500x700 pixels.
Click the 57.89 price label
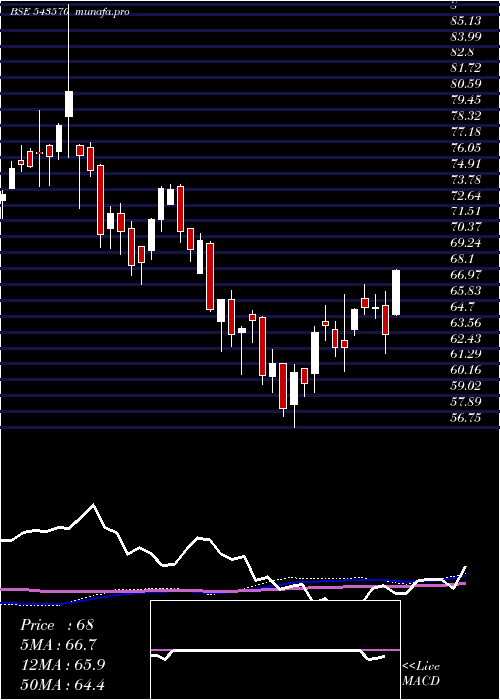pyautogui.click(x=466, y=402)
